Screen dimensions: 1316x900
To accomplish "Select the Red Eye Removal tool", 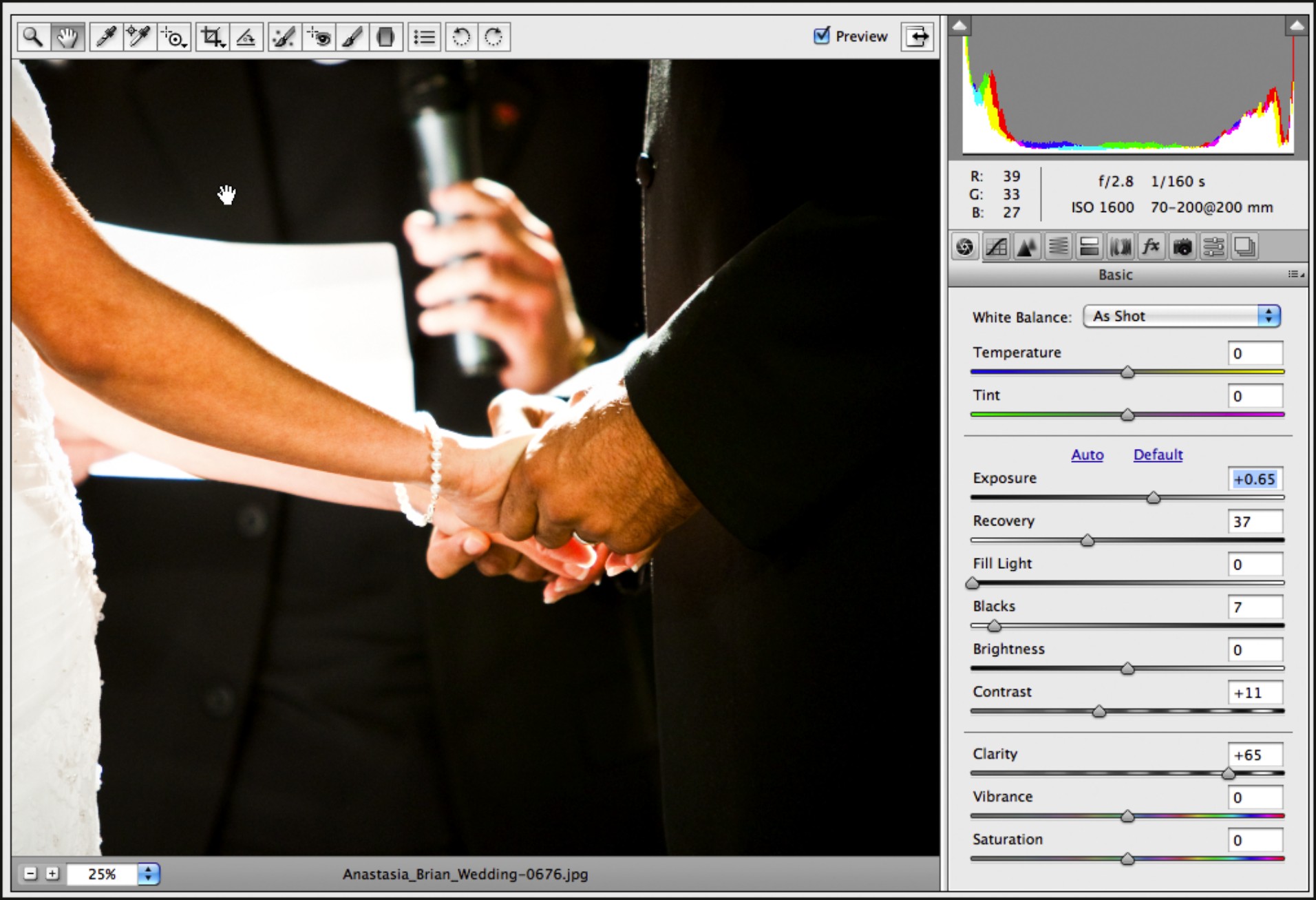I will coord(318,36).
